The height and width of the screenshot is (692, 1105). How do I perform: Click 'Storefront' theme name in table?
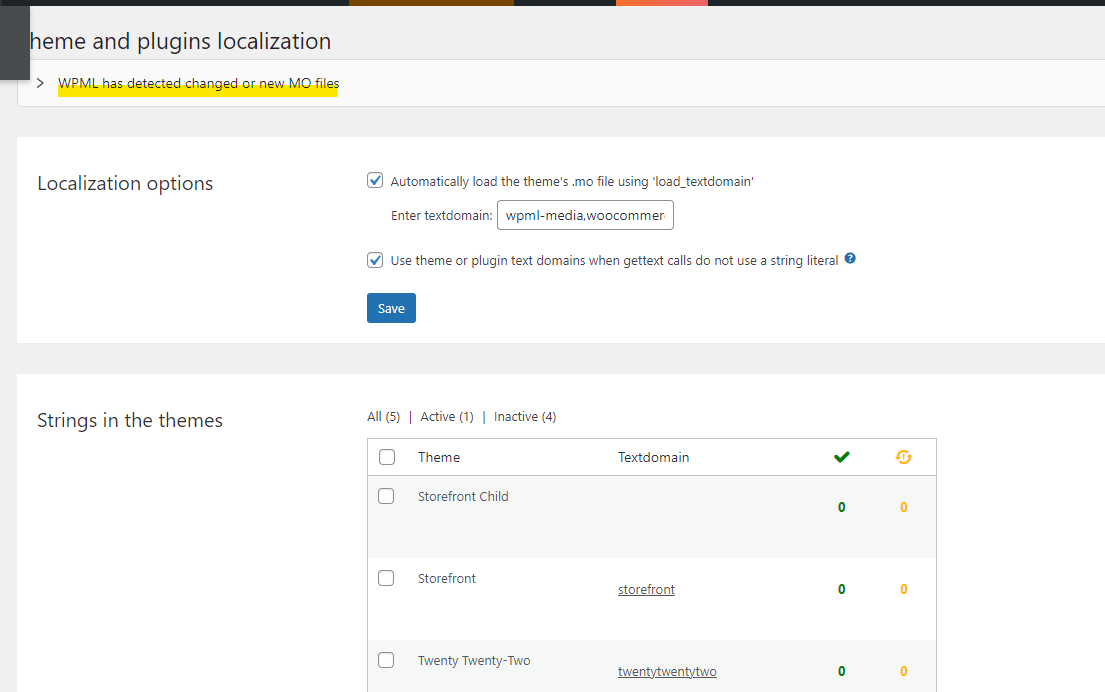click(447, 578)
